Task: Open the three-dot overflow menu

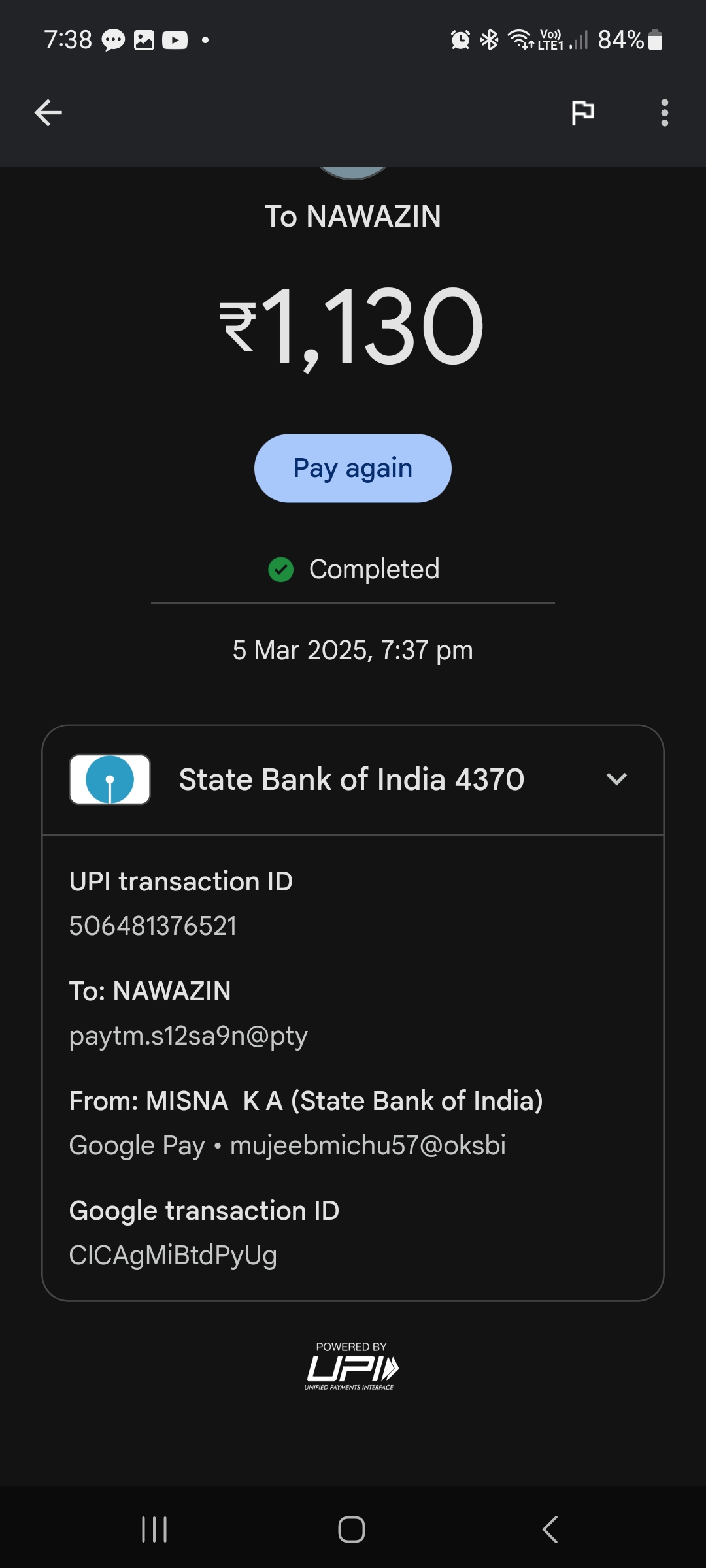Action: (664, 112)
